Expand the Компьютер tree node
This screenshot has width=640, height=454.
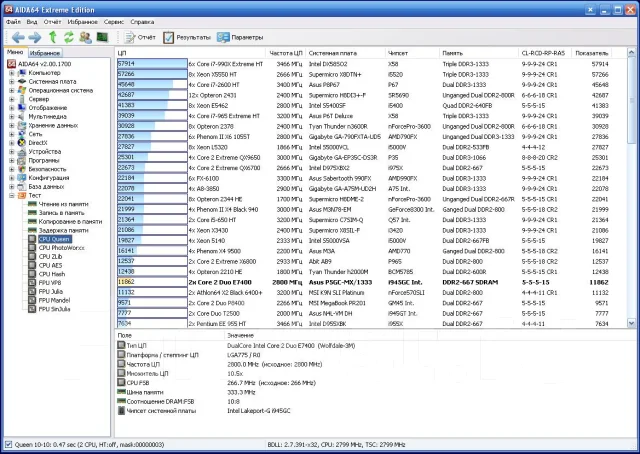coord(12,73)
